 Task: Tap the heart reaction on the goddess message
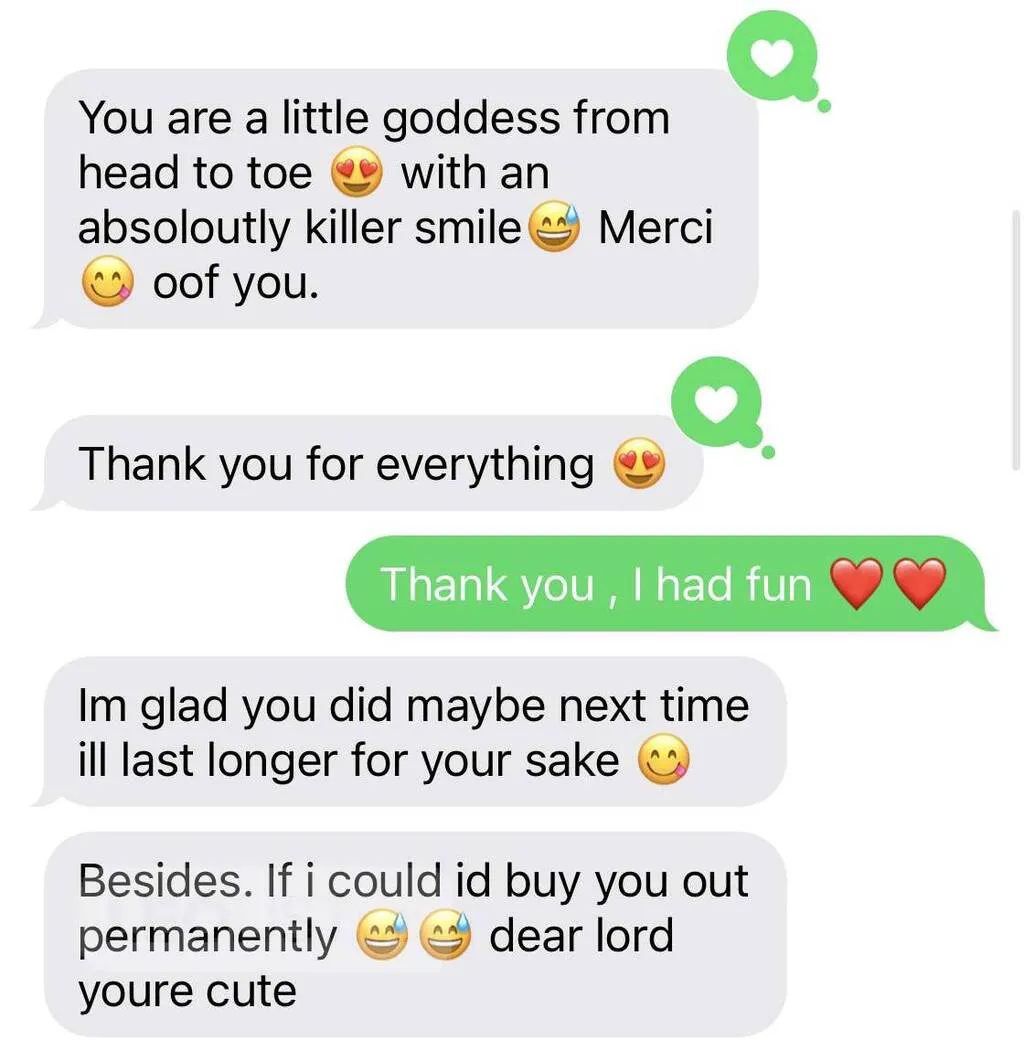pyautogui.click(x=772, y=56)
